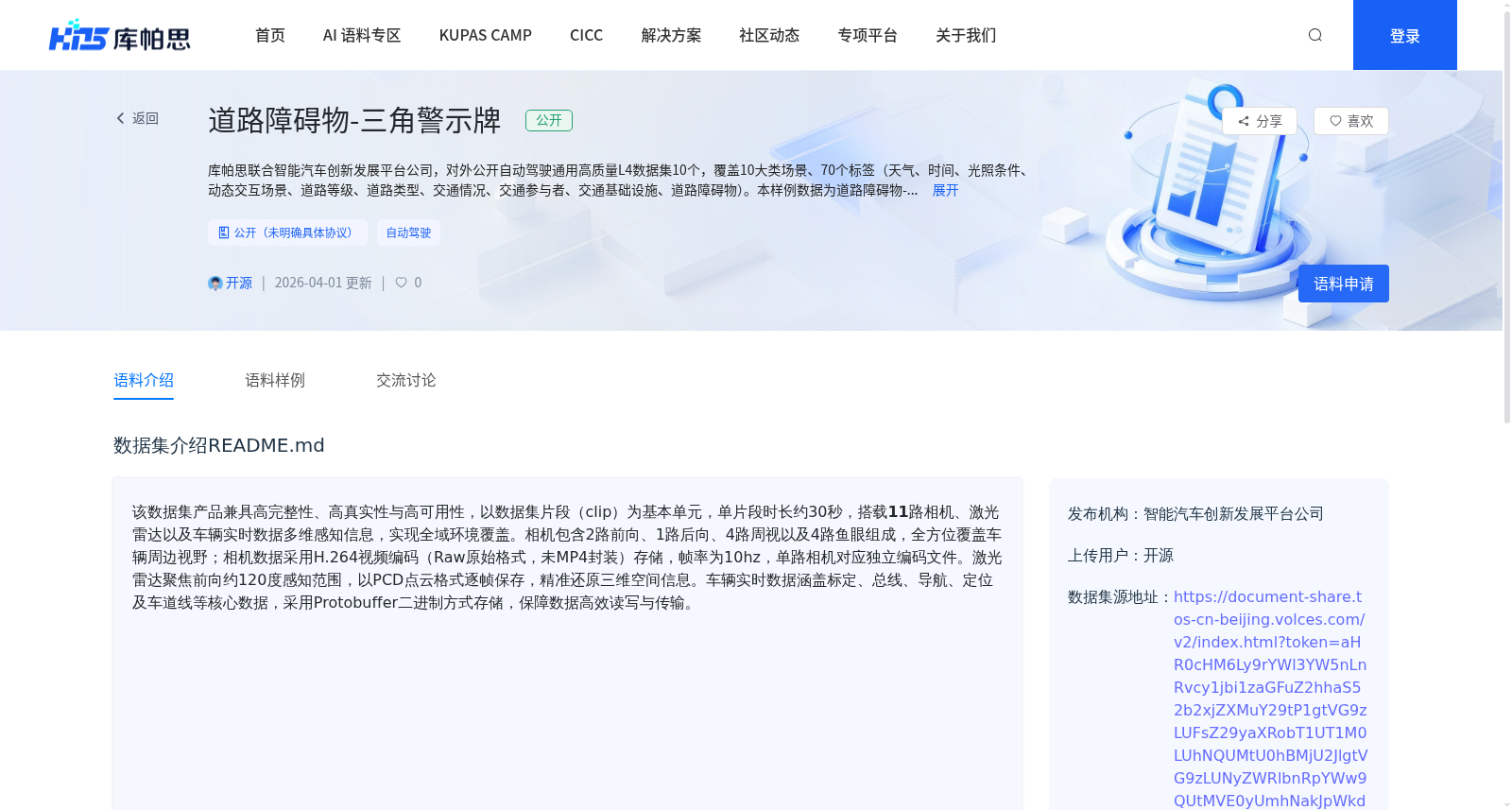Open the search magnifier icon
Viewport: 1512px width, 810px height.
[x=1314, y=35]
